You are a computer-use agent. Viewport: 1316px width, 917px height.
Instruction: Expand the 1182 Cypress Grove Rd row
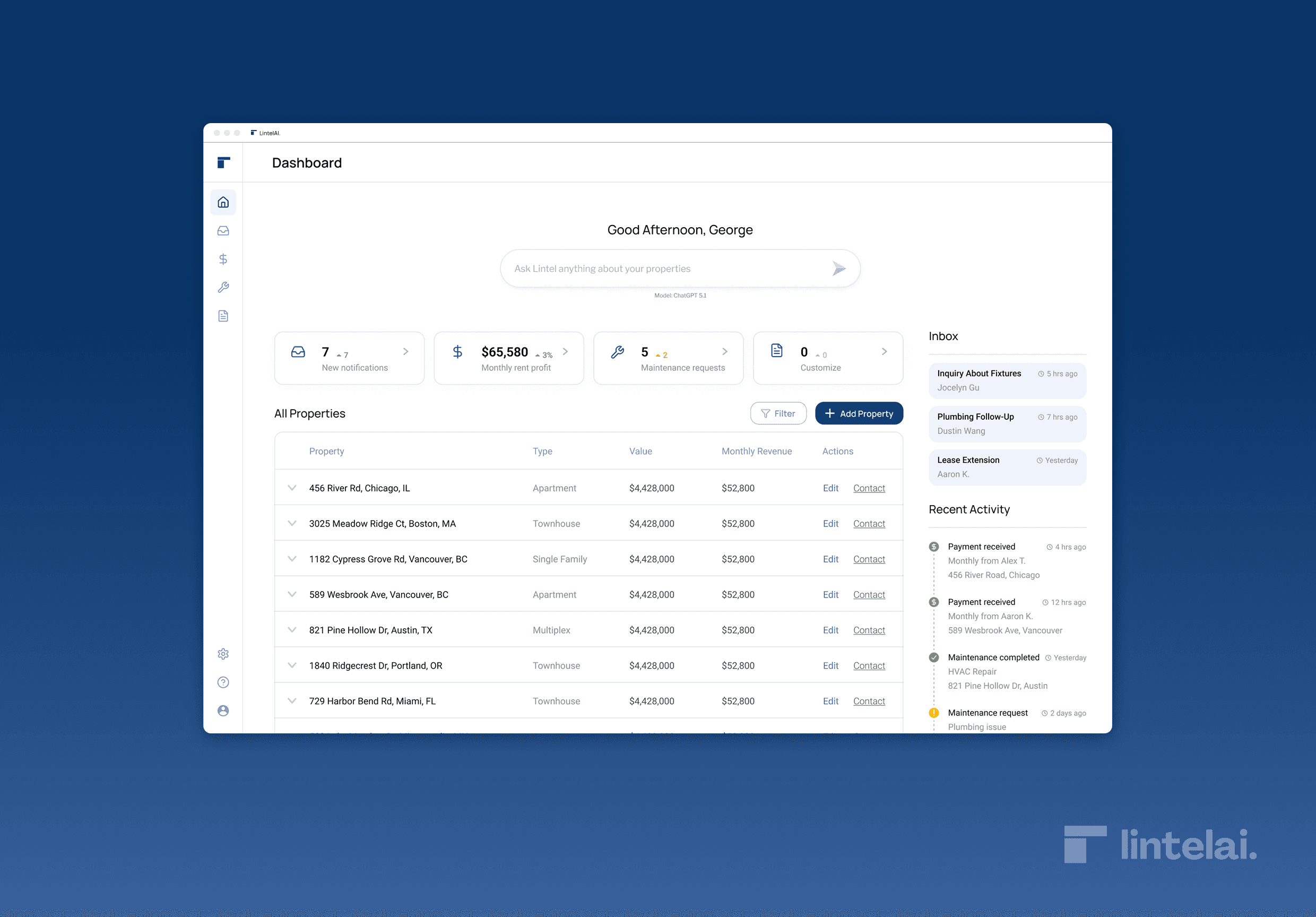[x=292, y=559]
